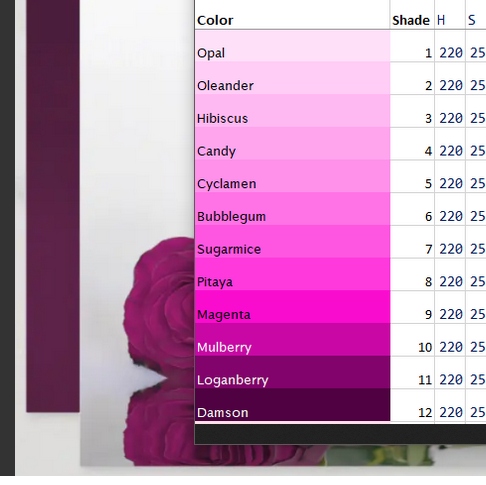Click the dark plum vertical bar
486x485 pixels.
(x=53, y=206)
